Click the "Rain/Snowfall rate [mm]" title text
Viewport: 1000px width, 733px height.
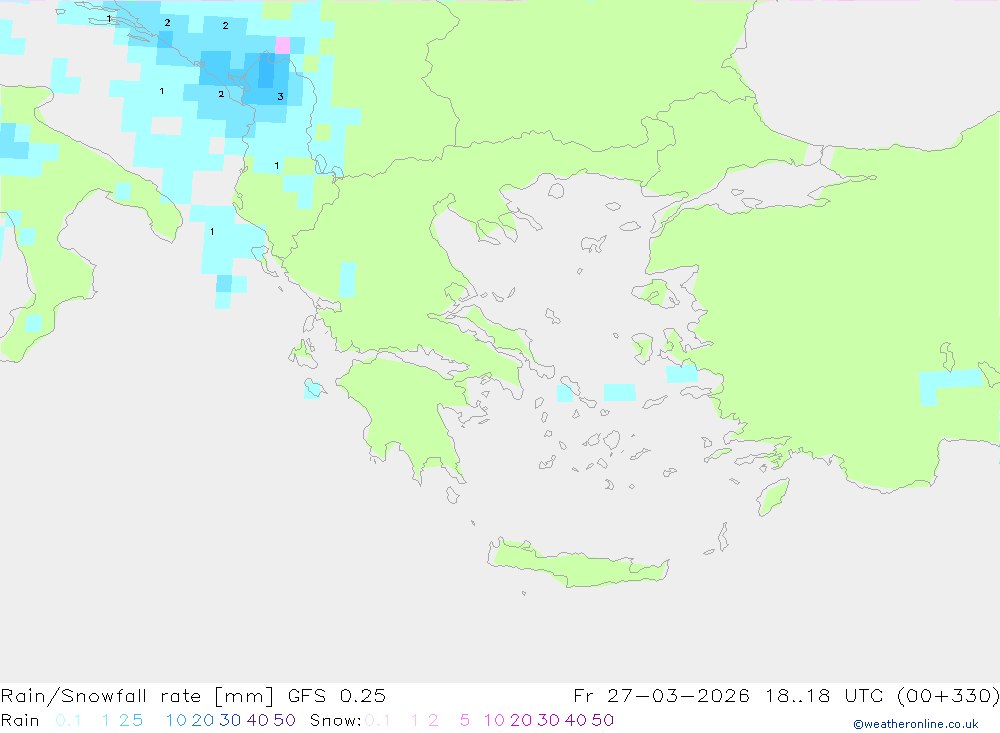pos(137,696)
